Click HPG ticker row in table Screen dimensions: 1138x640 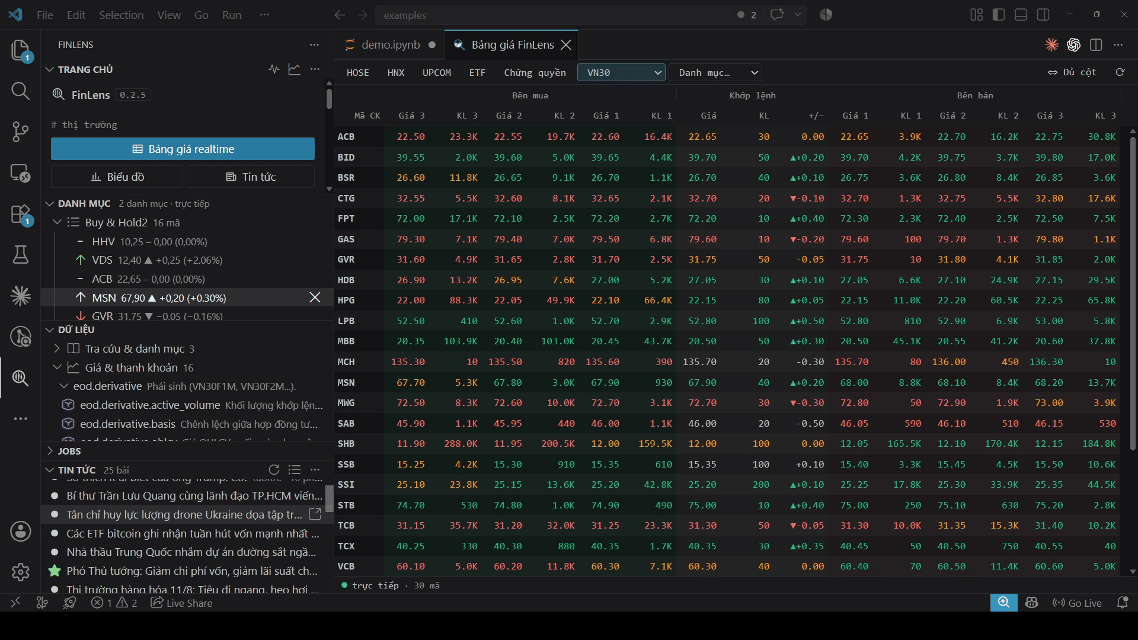coord(729,300)
